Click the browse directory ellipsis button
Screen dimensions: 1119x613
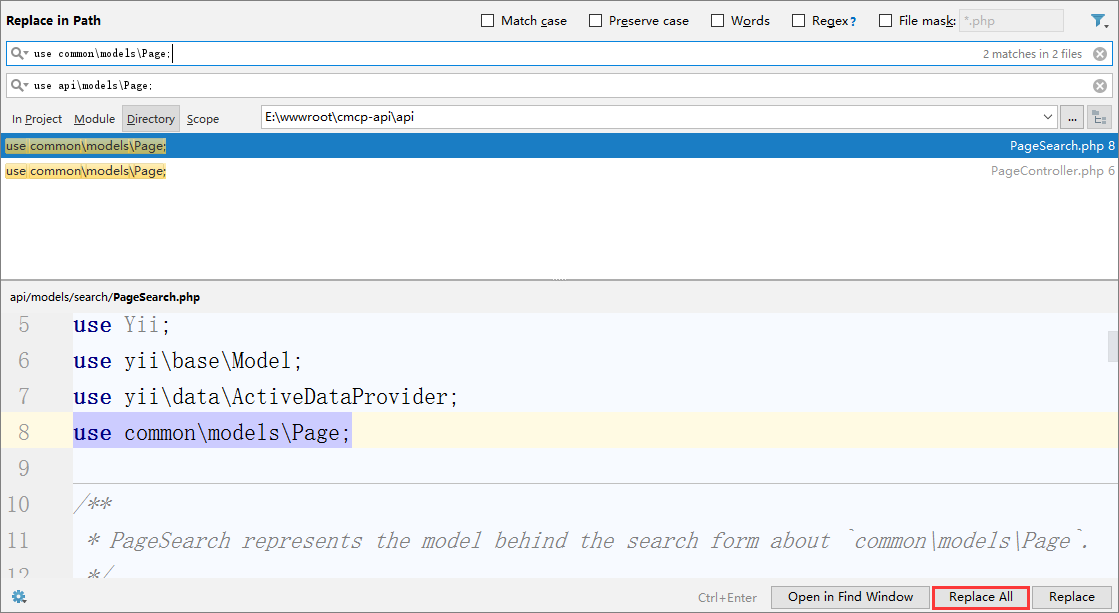point(1072,118)
